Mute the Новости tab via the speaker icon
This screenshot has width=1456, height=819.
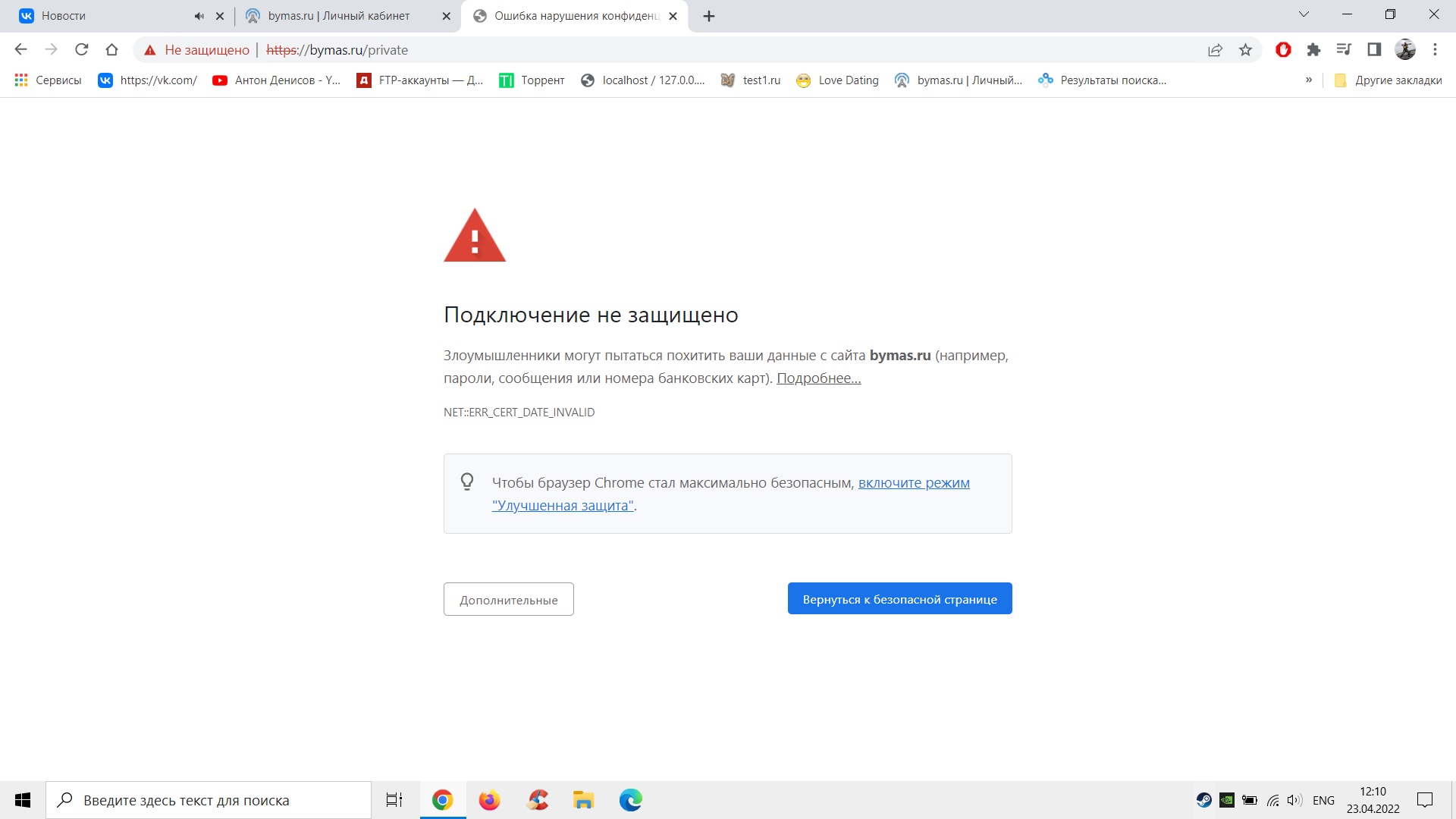pos(199,16)
